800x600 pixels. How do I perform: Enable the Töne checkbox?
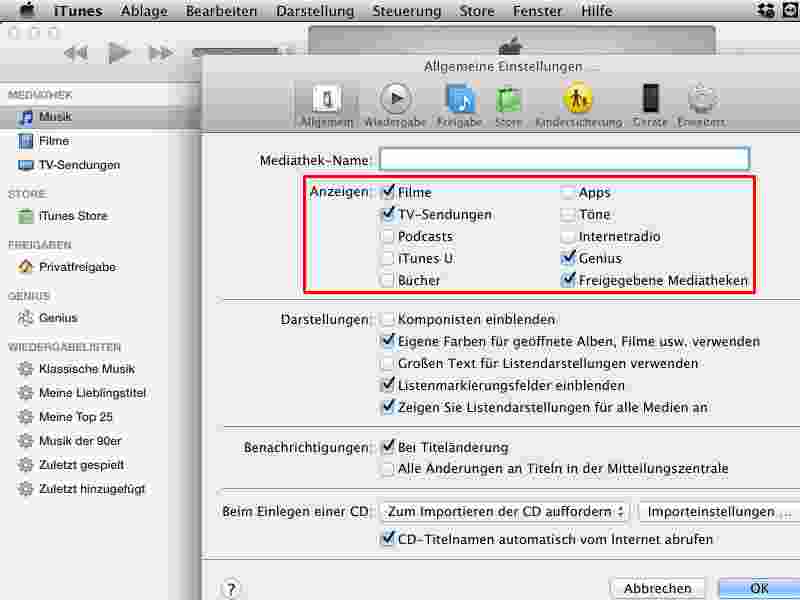[x=567, y=214]
